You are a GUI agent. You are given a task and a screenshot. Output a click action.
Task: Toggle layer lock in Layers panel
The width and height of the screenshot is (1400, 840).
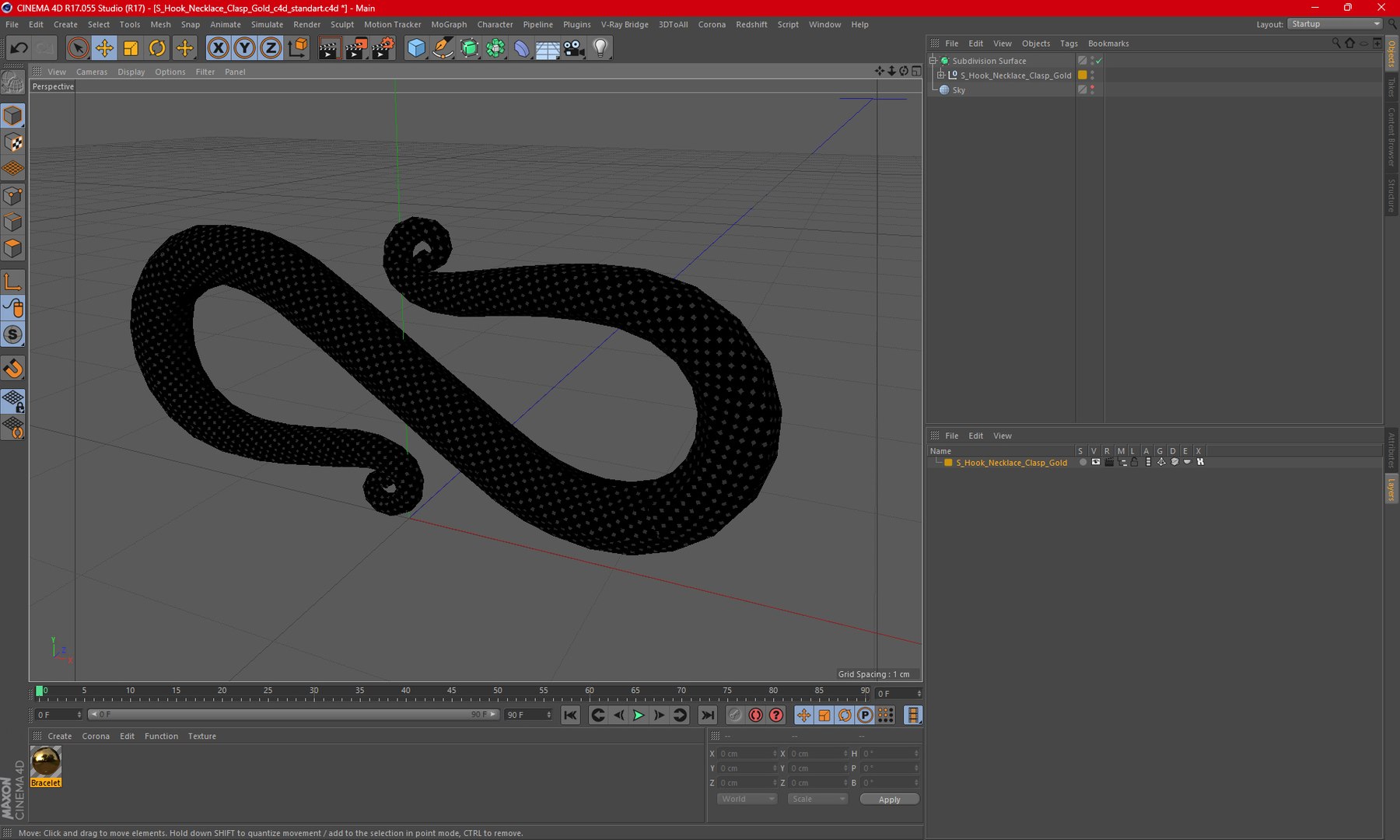point(1134,462)
